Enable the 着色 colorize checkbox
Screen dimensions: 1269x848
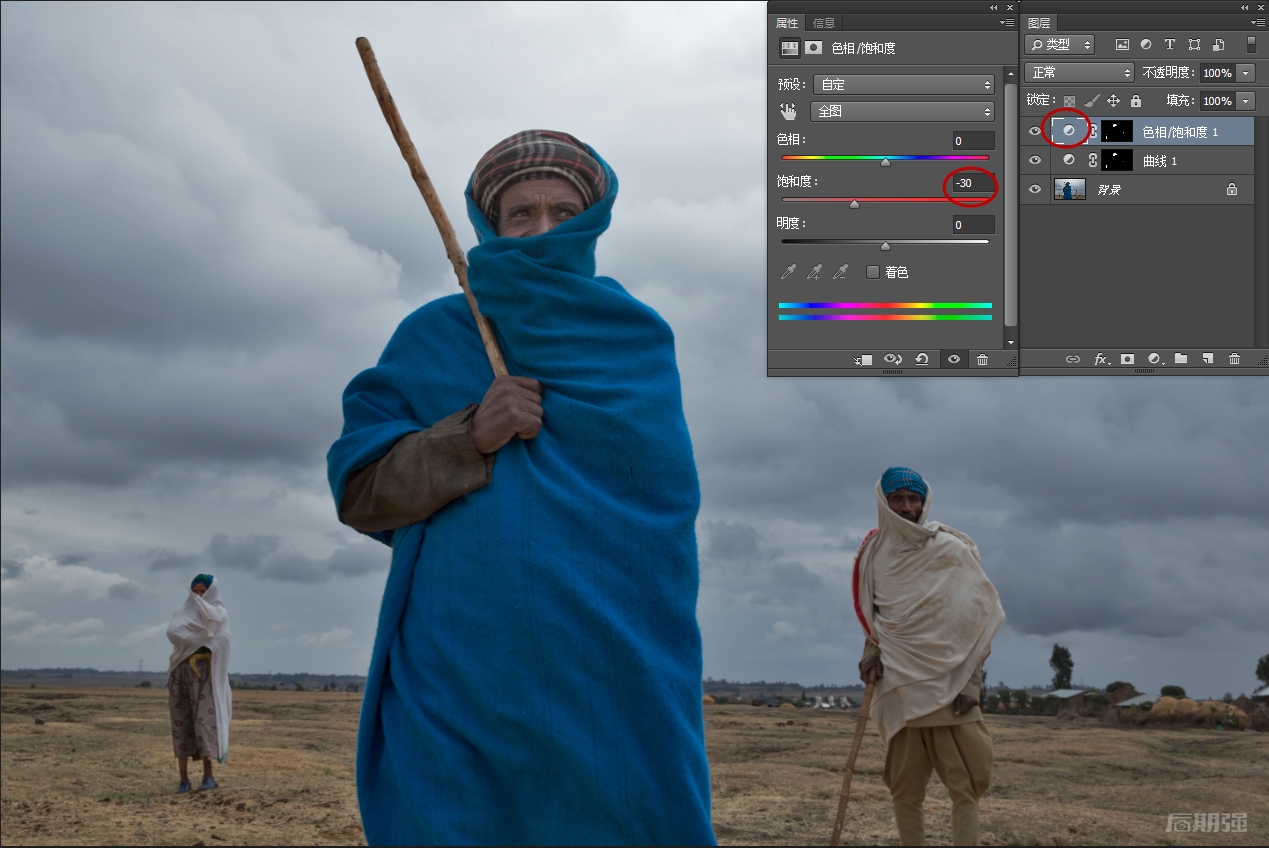[x=873, y=272]
